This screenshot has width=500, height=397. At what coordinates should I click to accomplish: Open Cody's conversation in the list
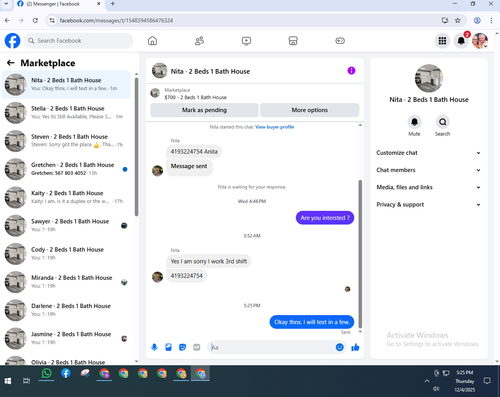click(66, 254)
